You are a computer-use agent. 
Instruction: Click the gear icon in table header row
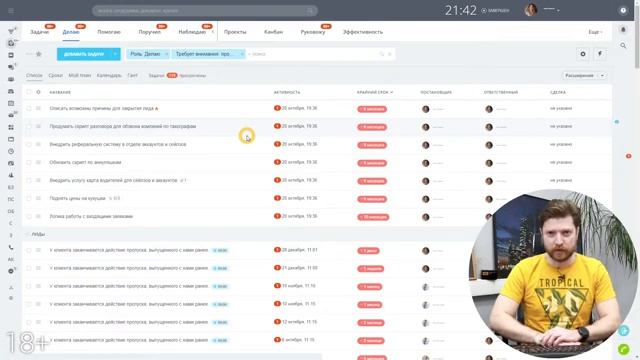pyautogui.click(x=38, y=92)
